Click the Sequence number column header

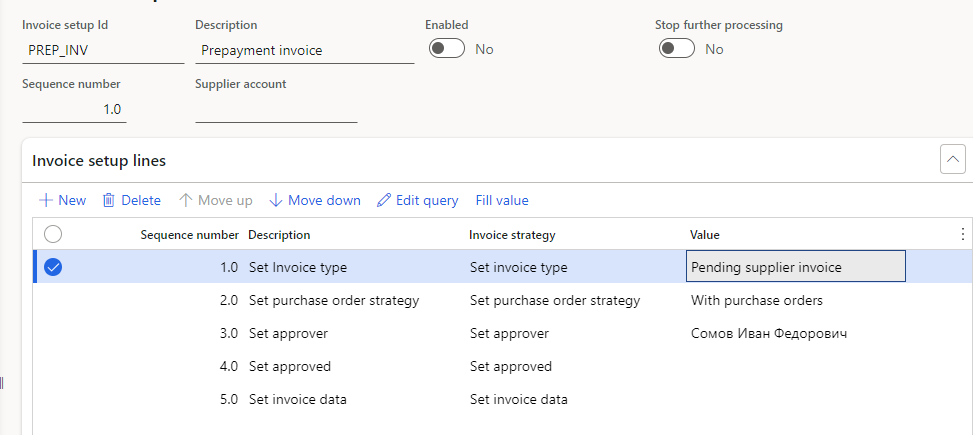click(x=189, y=234)
